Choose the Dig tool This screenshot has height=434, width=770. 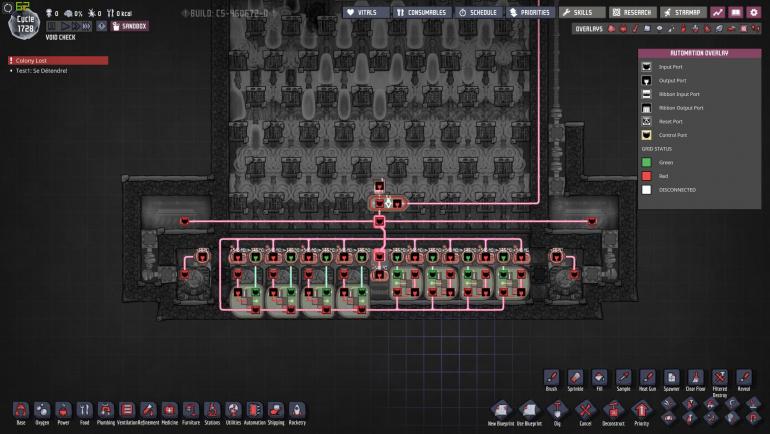pyautogui.click(x=559, y=410)
